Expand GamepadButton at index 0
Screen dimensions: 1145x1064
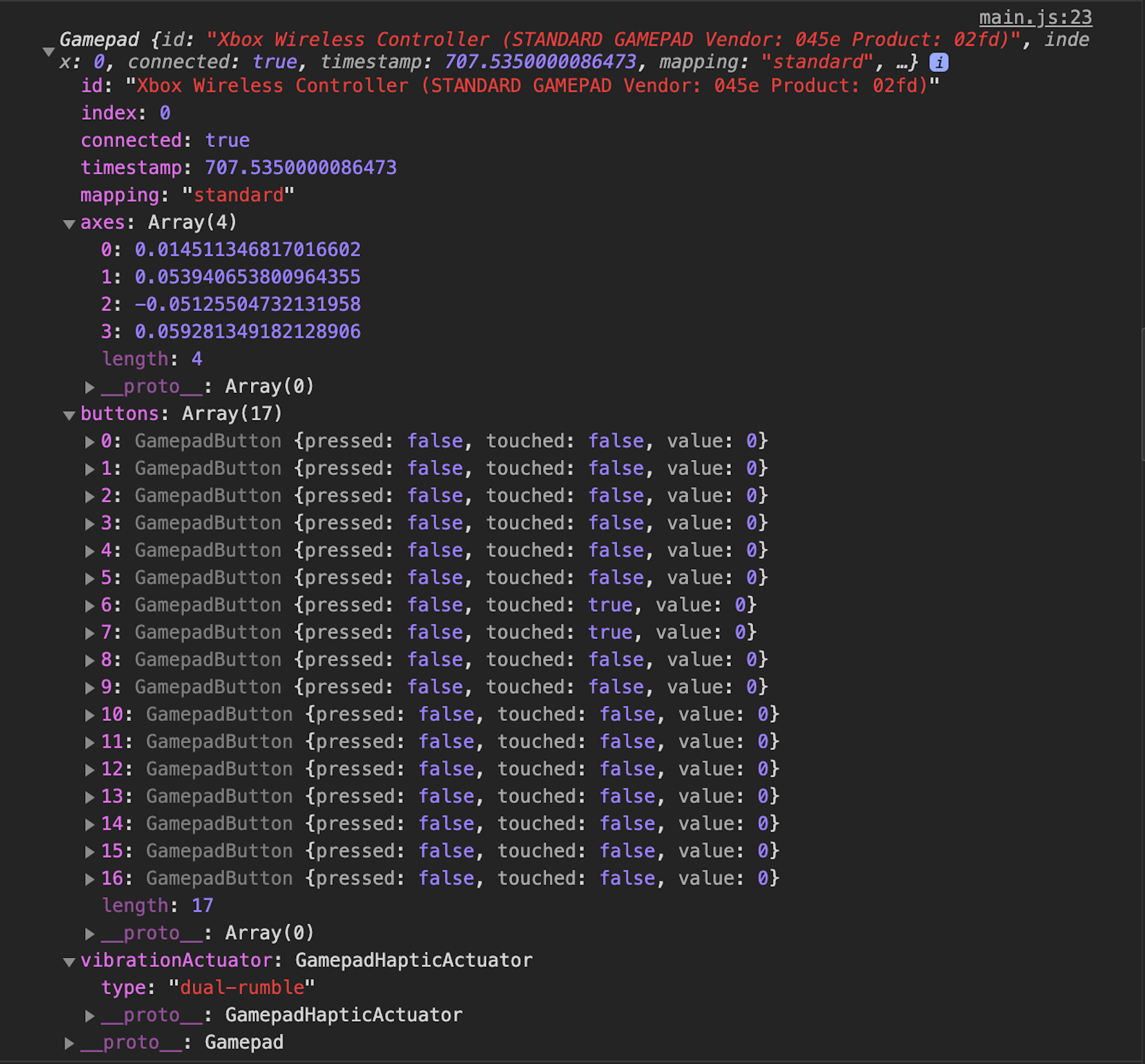click(x=90, y=441)
